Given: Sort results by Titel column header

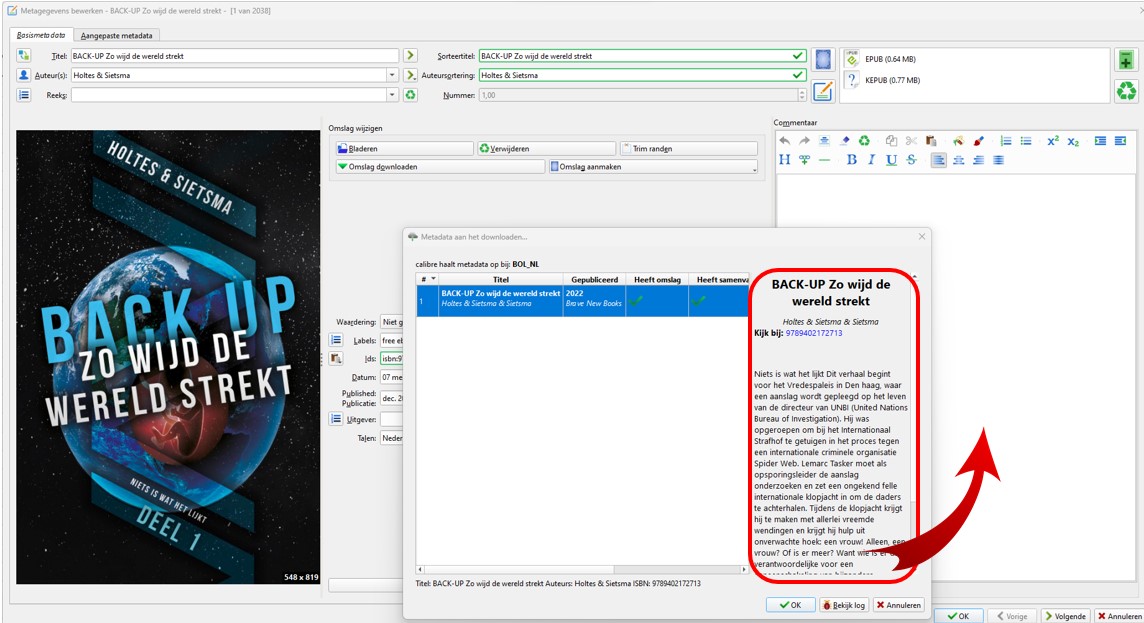Looking at the screenshot, I should point(500,279).
